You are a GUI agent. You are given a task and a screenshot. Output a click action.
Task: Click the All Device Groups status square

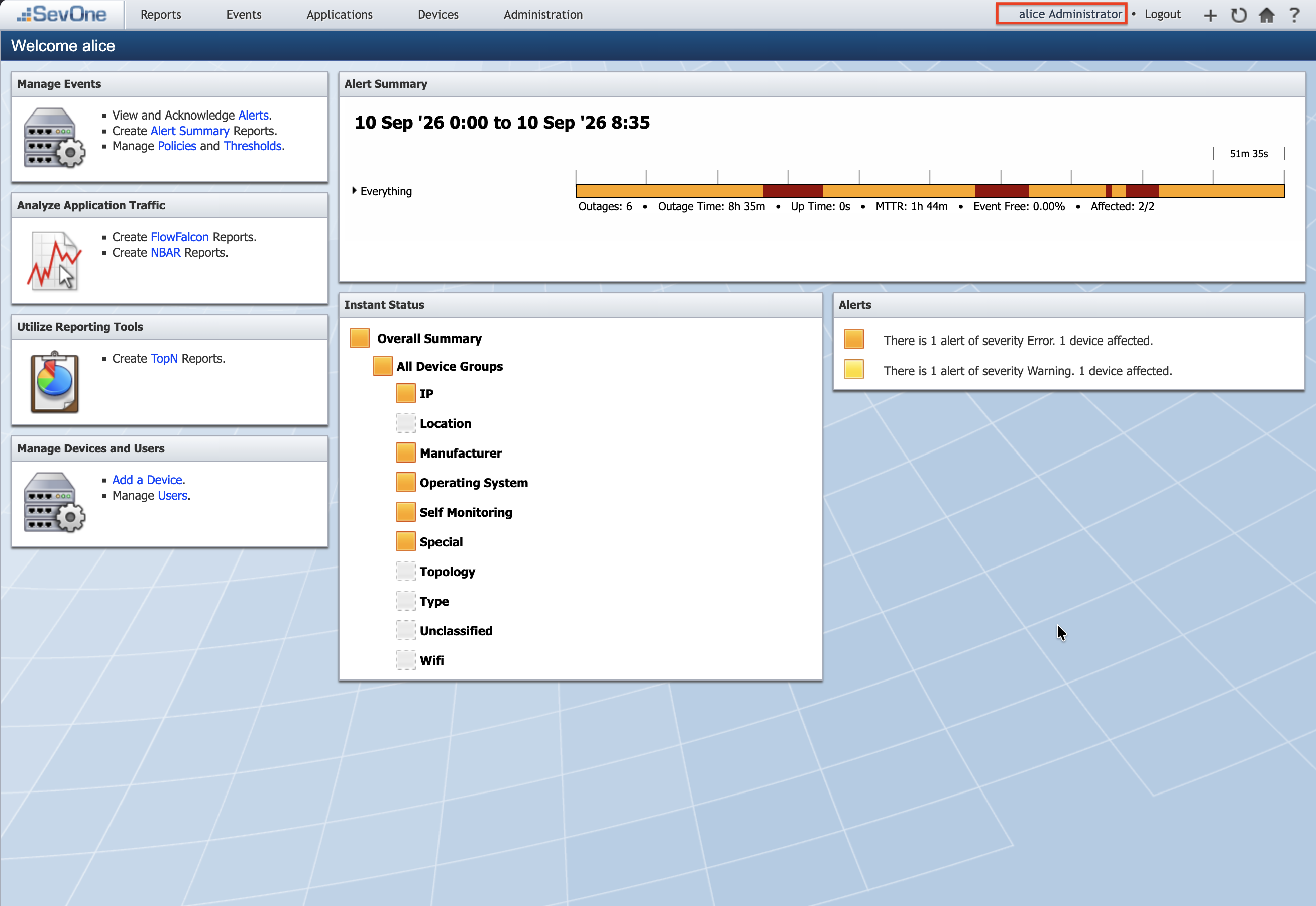coord(382,366)
